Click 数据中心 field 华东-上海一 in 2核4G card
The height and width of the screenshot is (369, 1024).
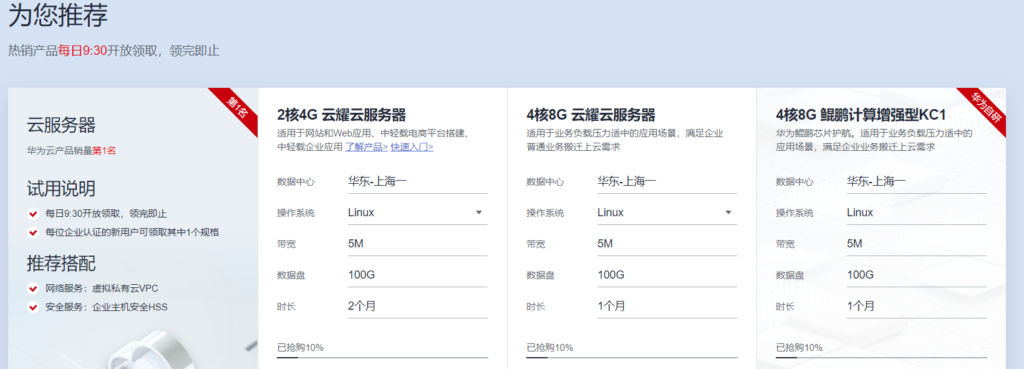[417, 182]
